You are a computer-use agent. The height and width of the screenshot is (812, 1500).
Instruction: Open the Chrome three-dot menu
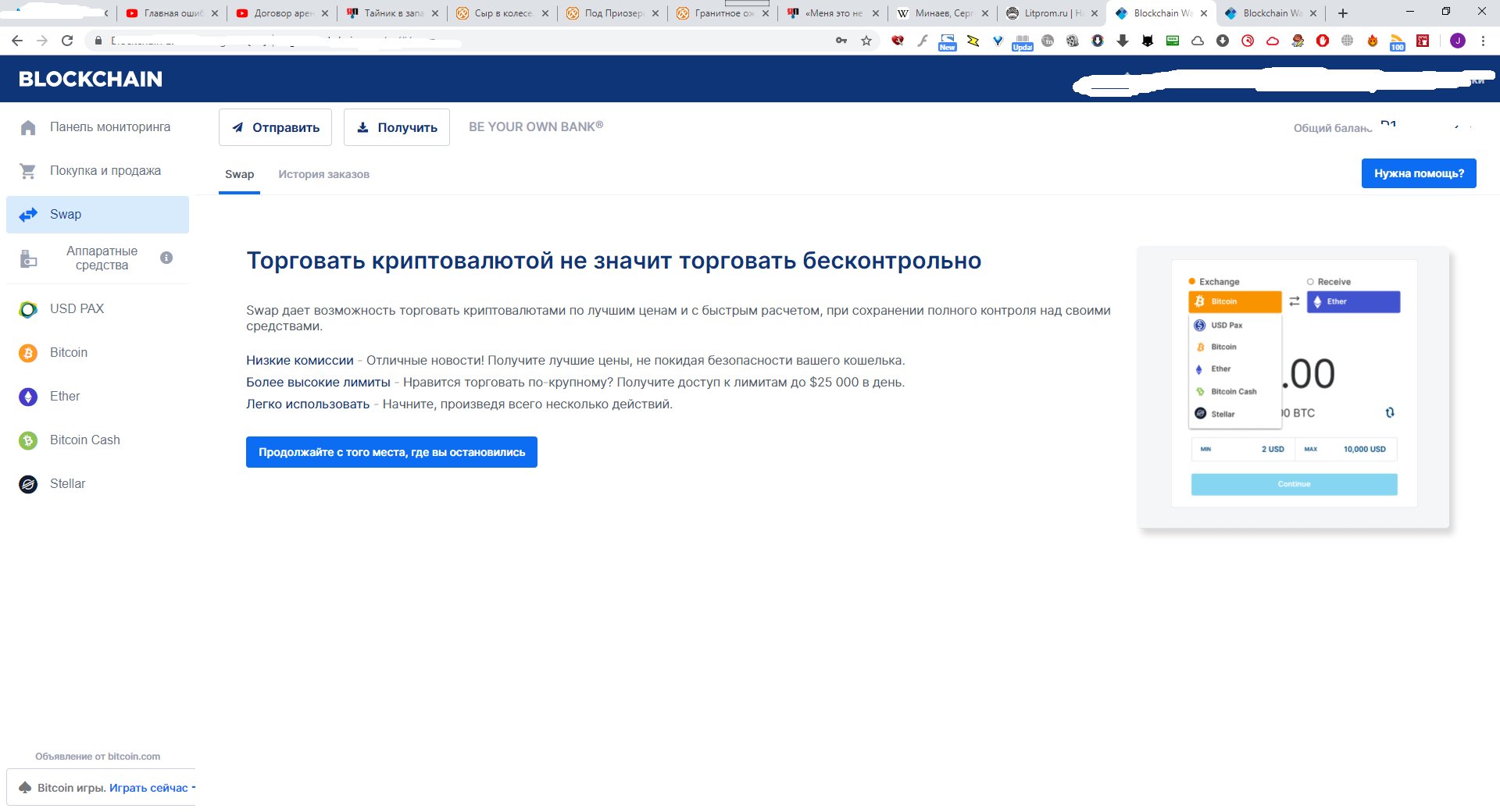[x=1483, y=41]
